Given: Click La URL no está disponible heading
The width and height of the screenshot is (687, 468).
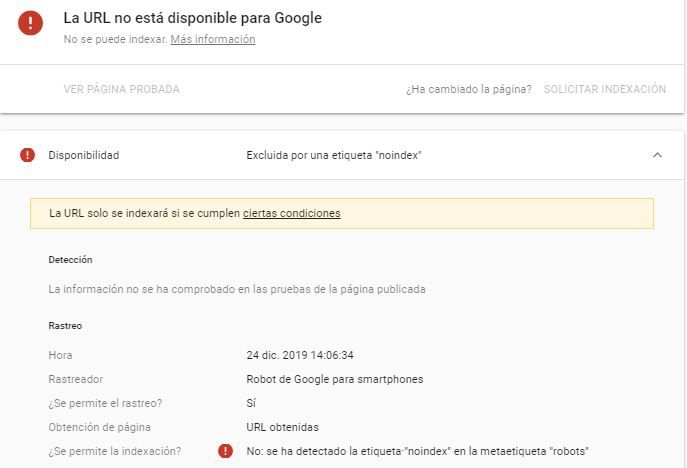Looking at the screenshot, I should tap(192, 18).
